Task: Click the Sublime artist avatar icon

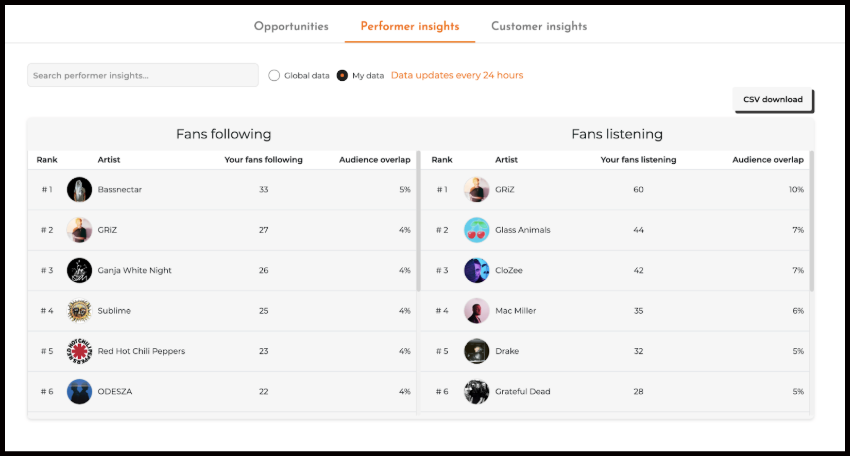Action: point(79,311)
